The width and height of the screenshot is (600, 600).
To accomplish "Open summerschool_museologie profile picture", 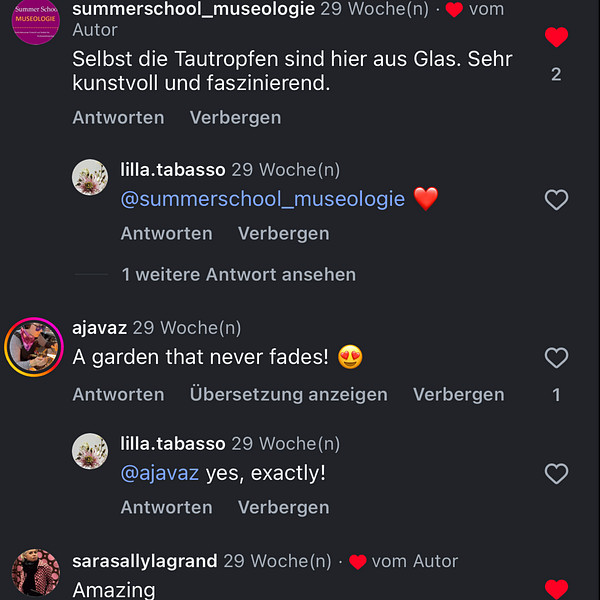I will pyautogui.click(x=35, y=21).
